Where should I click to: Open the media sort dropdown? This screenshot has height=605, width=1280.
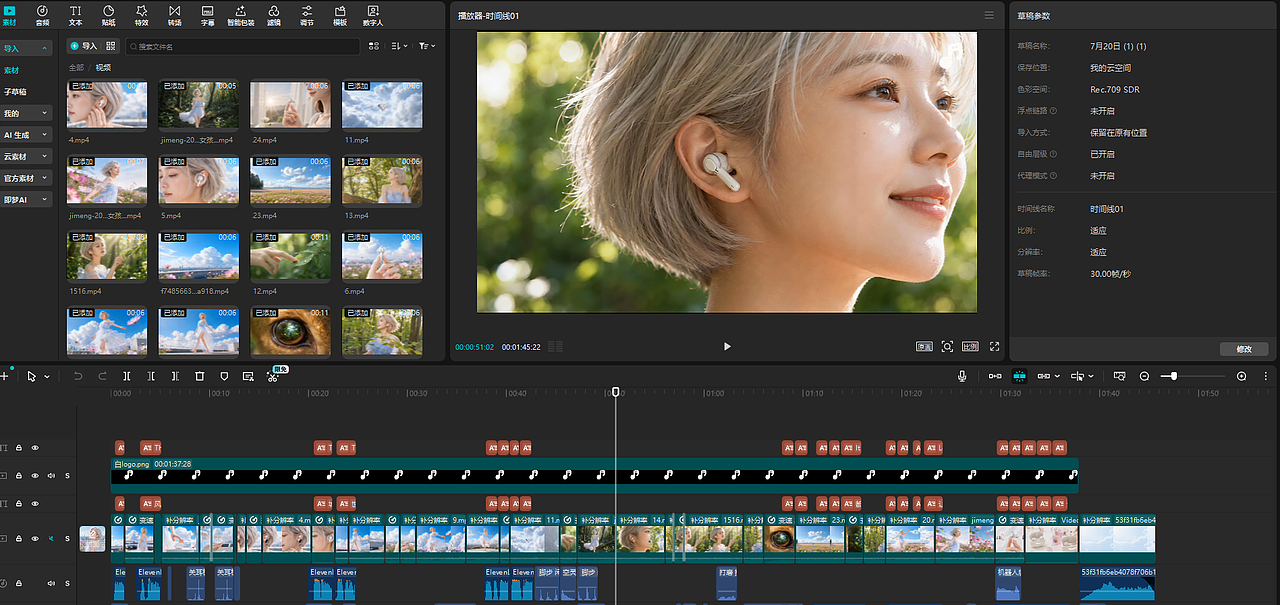coord(400,46)
